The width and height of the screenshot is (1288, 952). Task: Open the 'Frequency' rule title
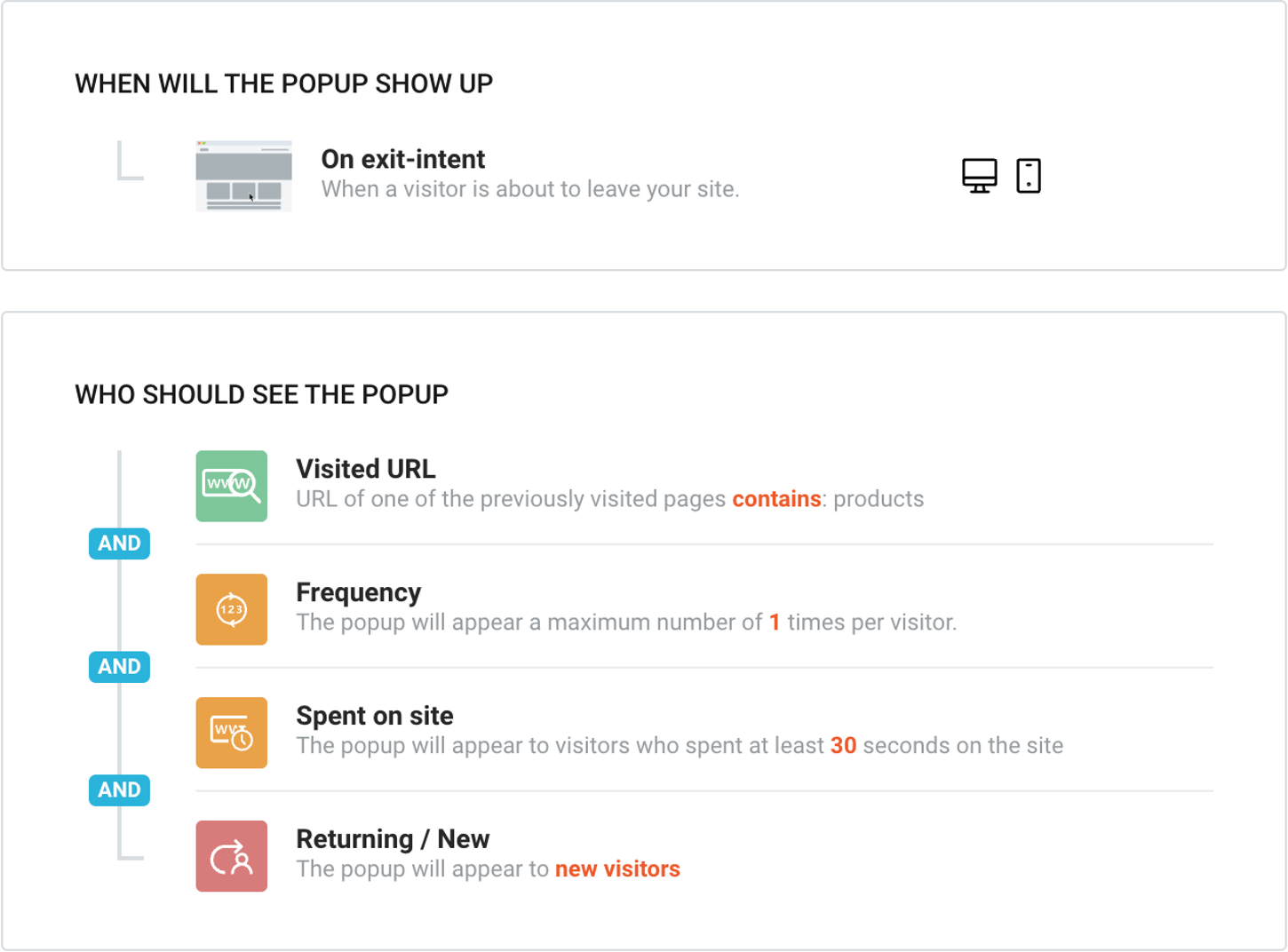tap(359, 592)
